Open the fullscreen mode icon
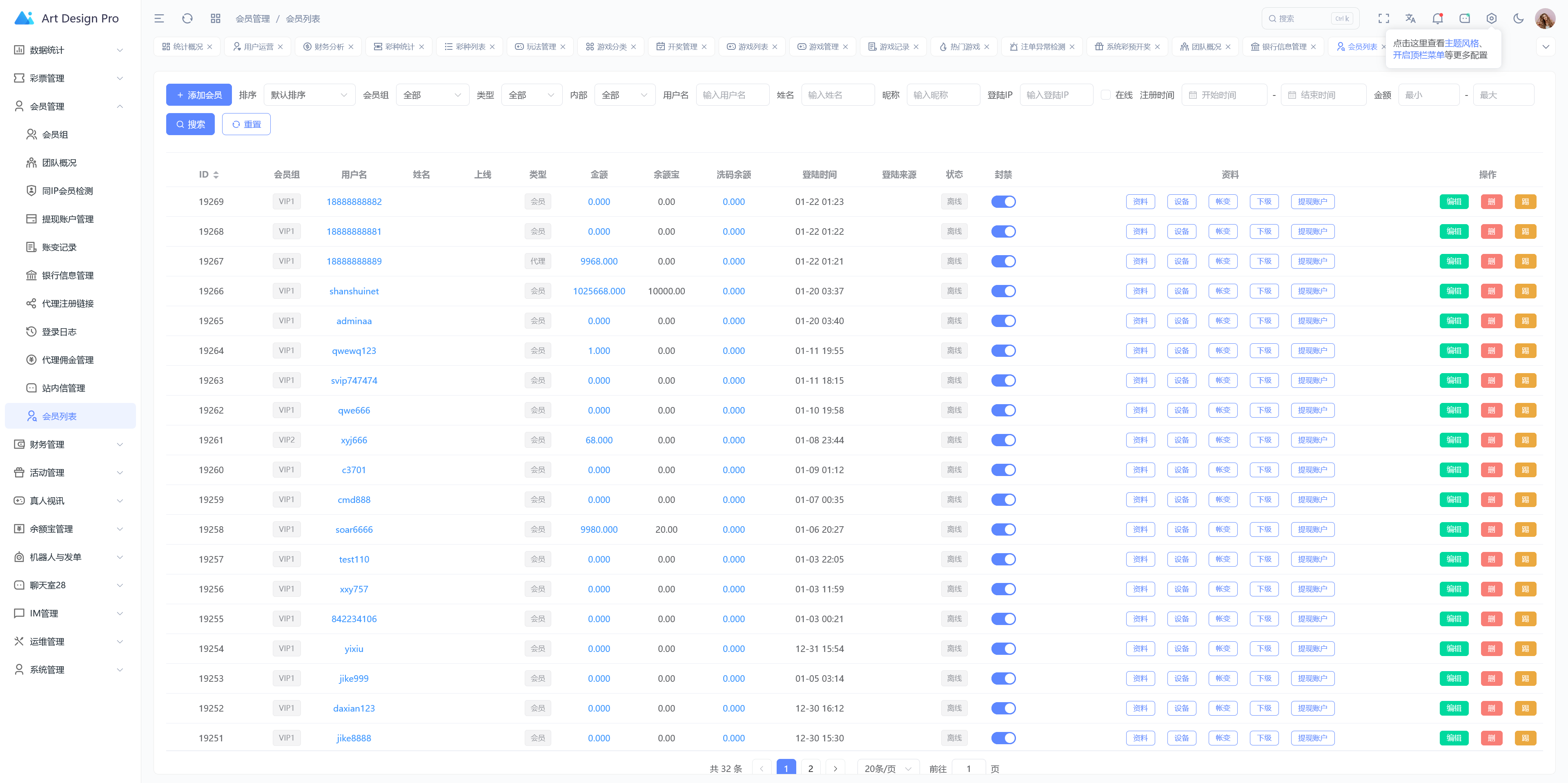Viewport: 1568px width, 783px height. coord(1383,18)
